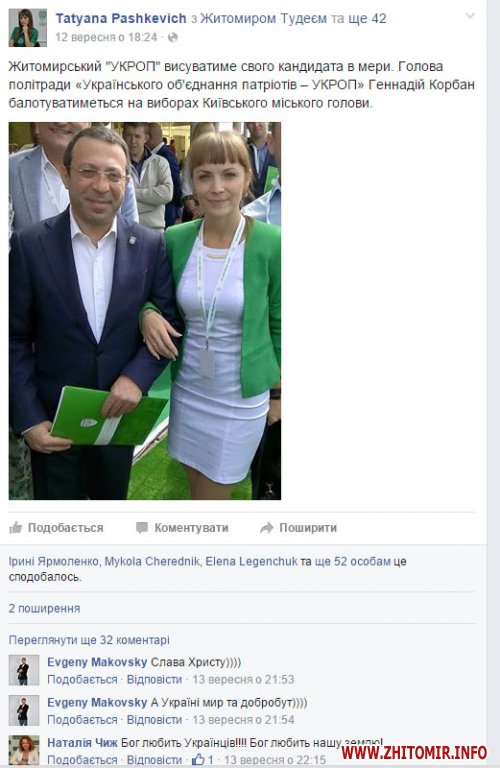
Task: Expand 'Переглянути ще 32 коментарі'
Action: click(x=89, y=640)
